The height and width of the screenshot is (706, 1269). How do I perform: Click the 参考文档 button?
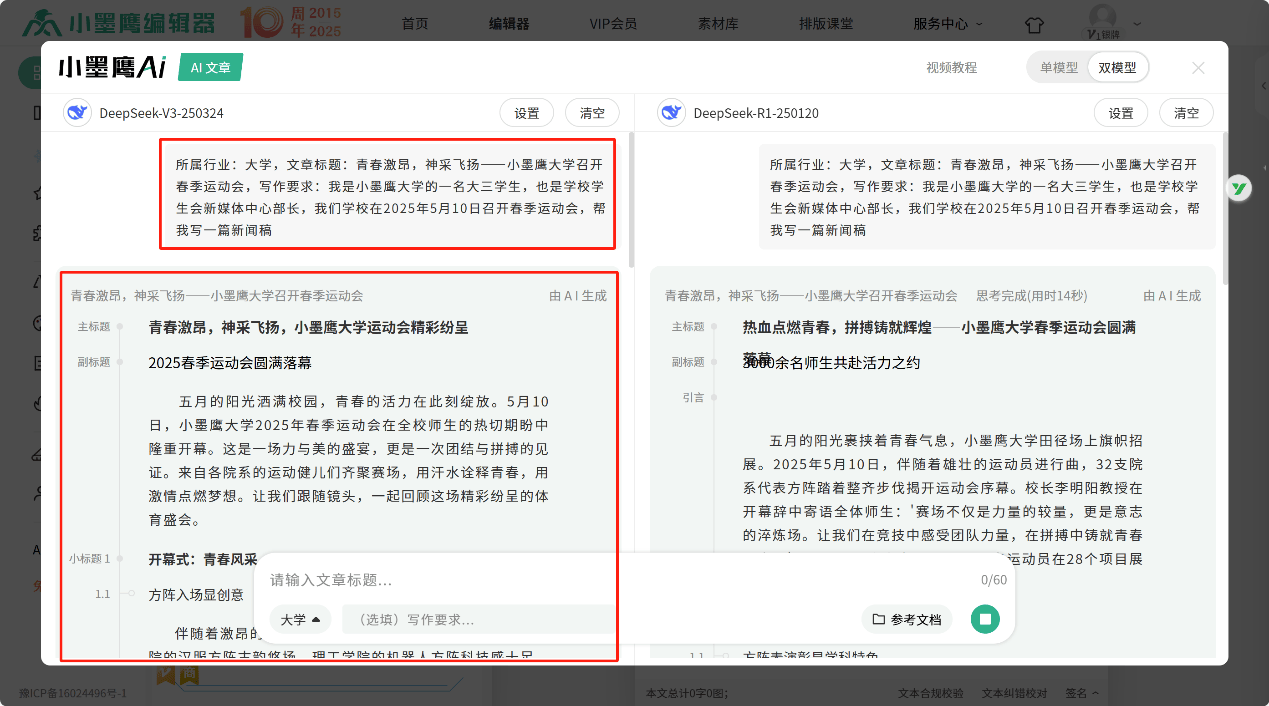coord(906,619)
